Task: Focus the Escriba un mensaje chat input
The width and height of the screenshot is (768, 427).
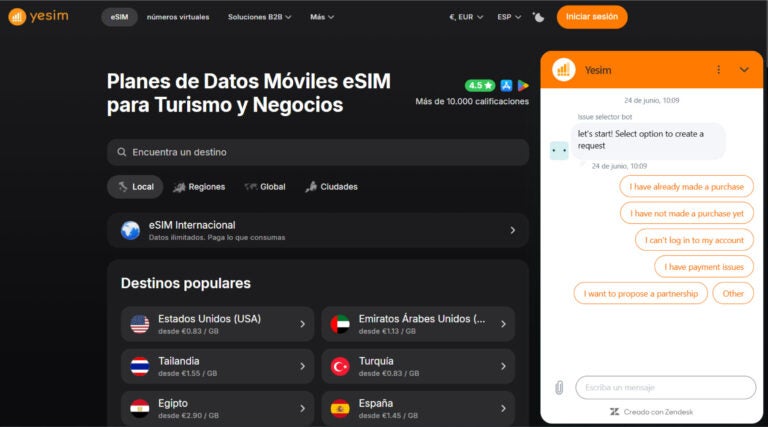Action: (666, 388)
